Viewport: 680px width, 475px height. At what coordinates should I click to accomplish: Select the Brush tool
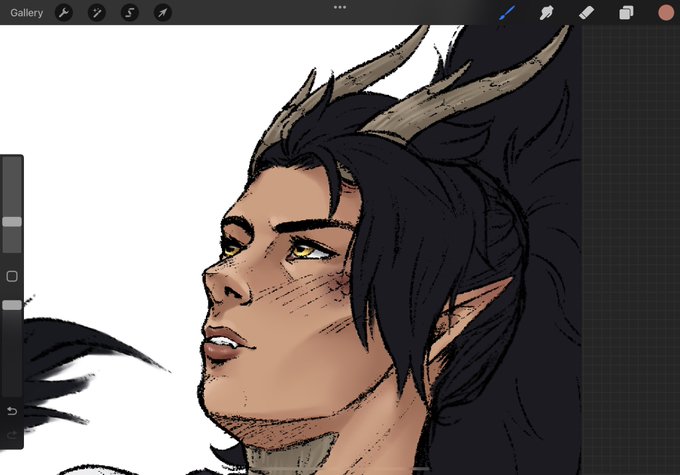coord(507,13)
